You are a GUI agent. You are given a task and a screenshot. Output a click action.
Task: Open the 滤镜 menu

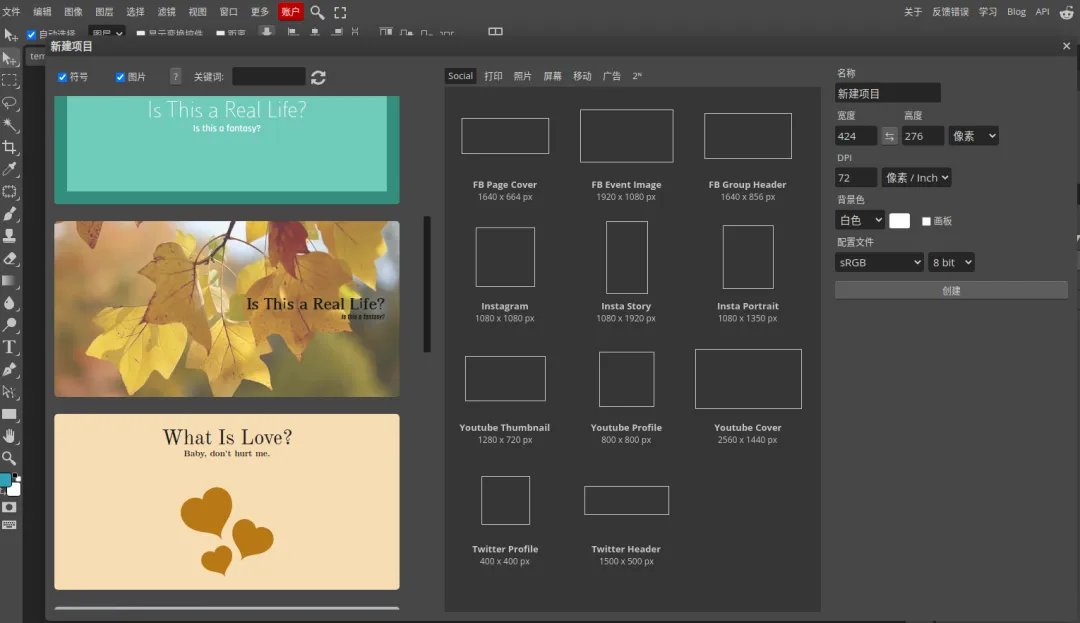(166, 12)
